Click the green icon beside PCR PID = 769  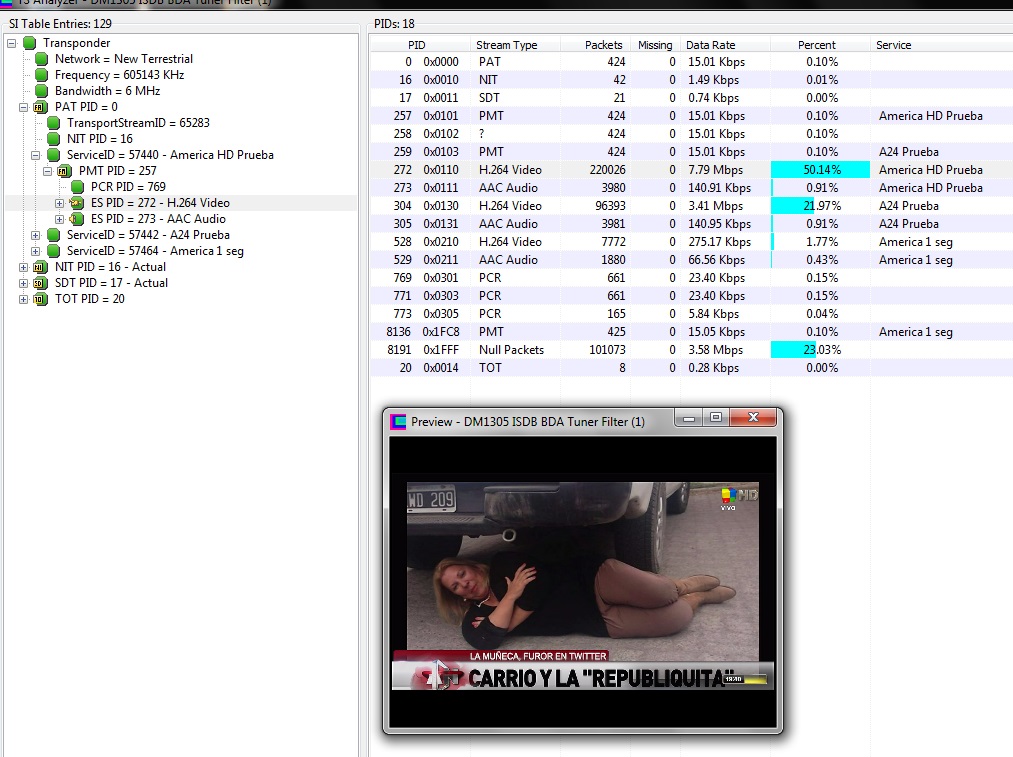click(78, 187)
